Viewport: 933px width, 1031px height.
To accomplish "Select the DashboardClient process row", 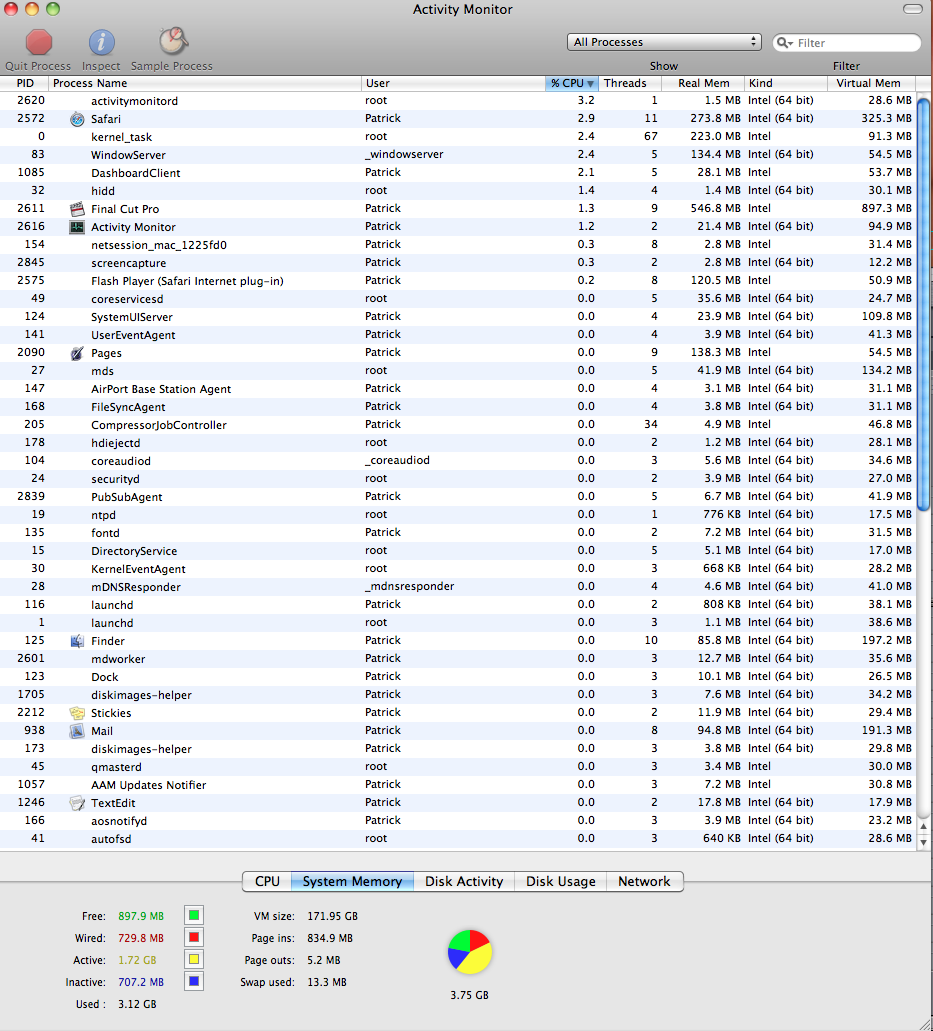I will pyautogui.click(x=458, y=173).
